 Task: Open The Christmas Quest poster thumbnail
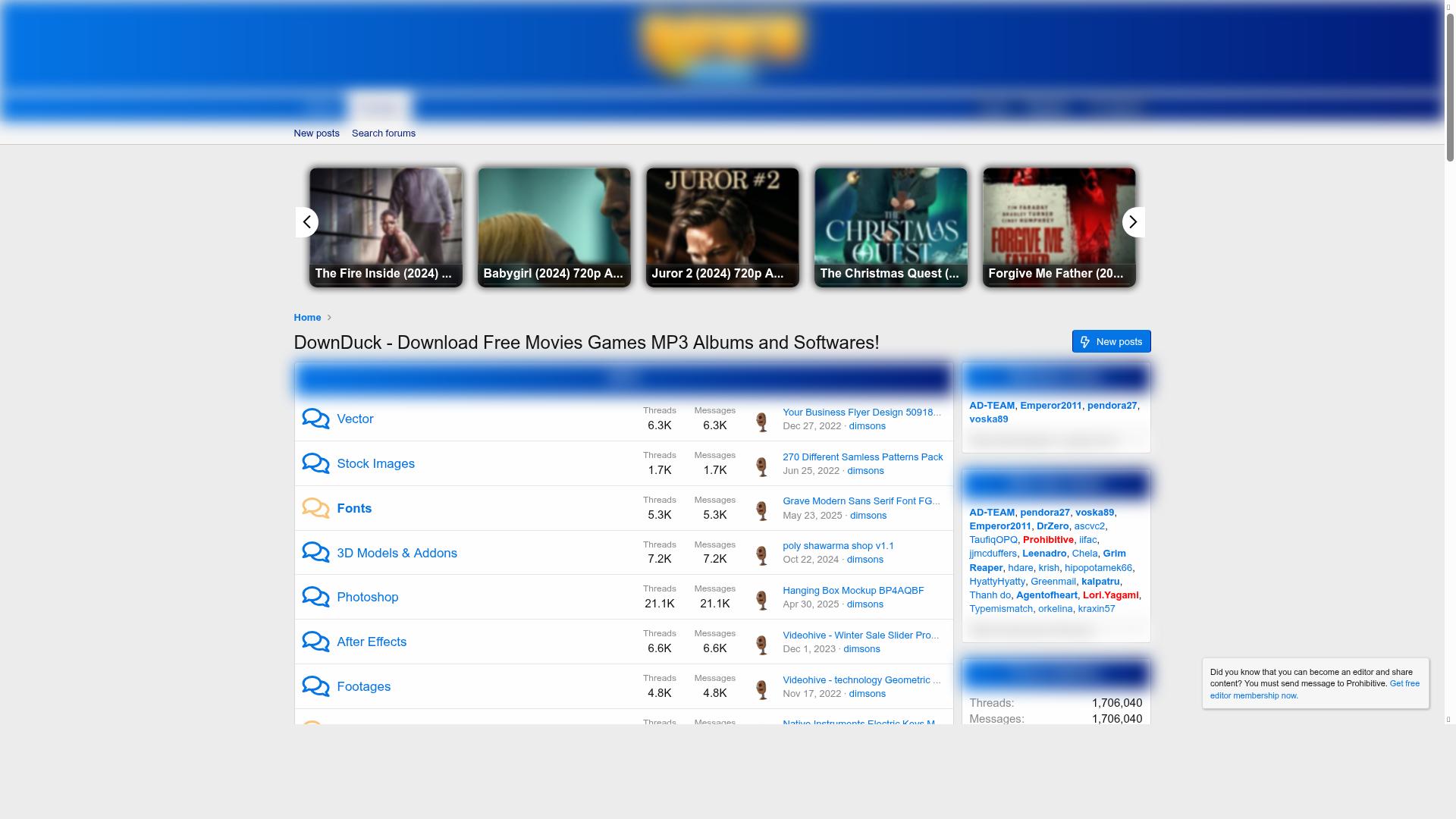pyautogui.click(x=890, y=227)
